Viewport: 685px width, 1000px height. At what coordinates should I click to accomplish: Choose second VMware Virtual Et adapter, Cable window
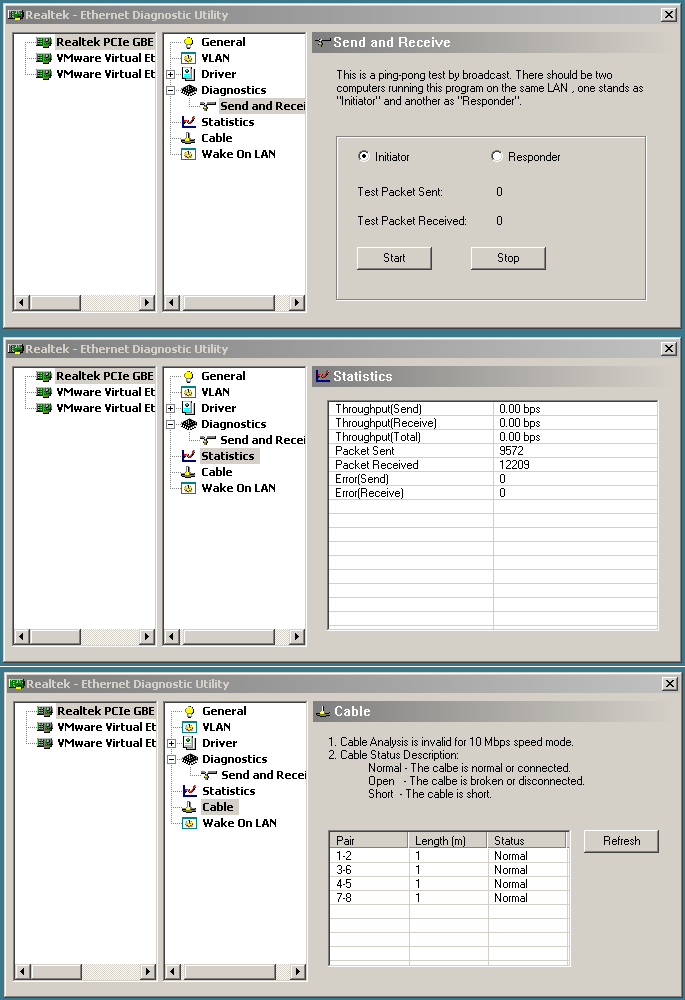(107, 743)
